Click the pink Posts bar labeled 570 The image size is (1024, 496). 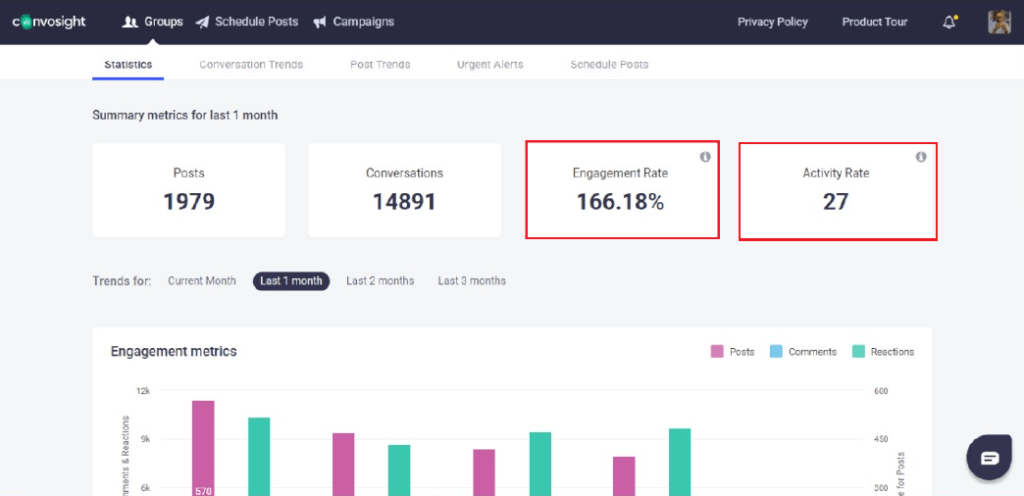203,448
